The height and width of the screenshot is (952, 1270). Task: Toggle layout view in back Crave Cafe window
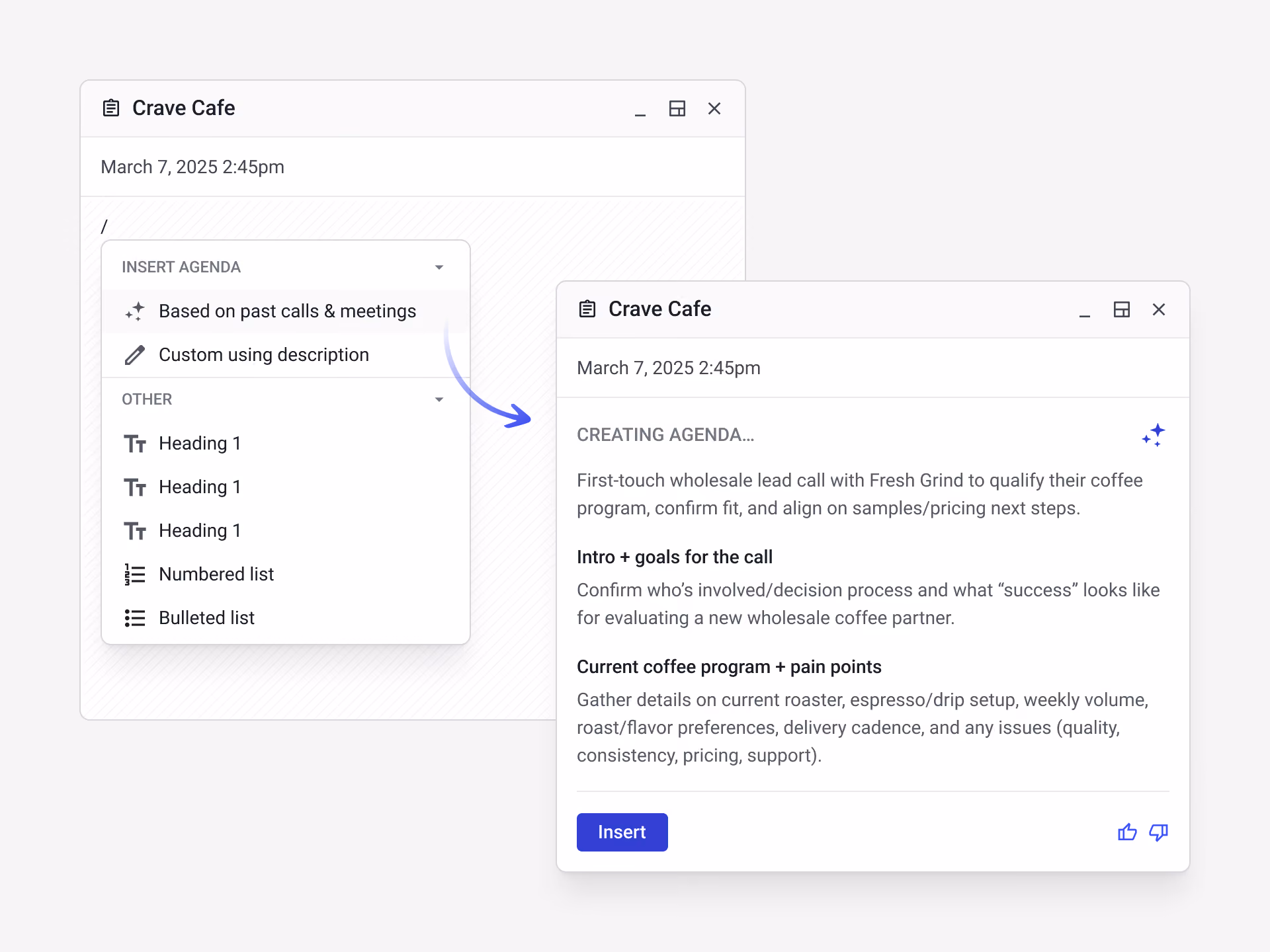tap(677, 108)
